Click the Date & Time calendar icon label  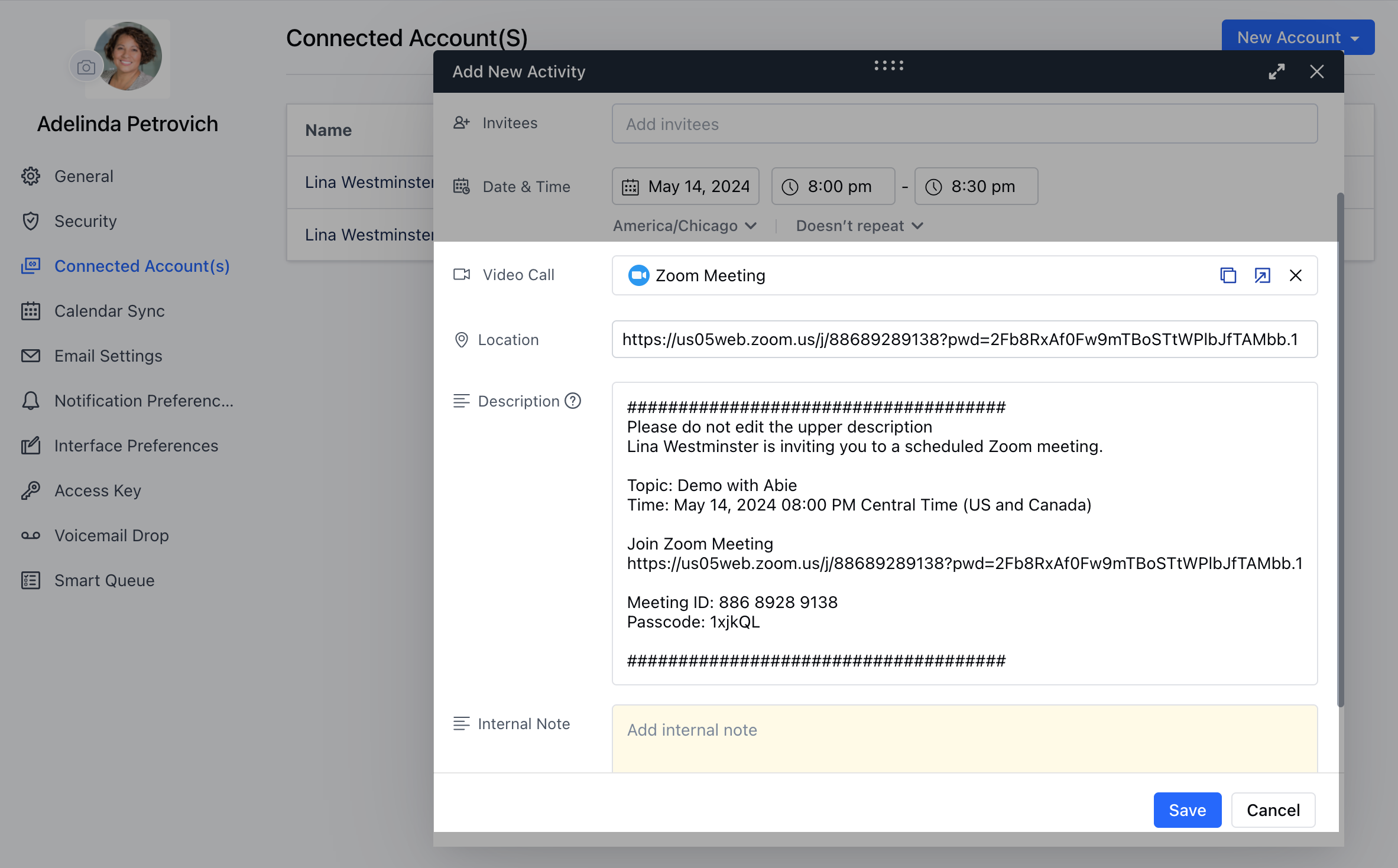point(461,187)
